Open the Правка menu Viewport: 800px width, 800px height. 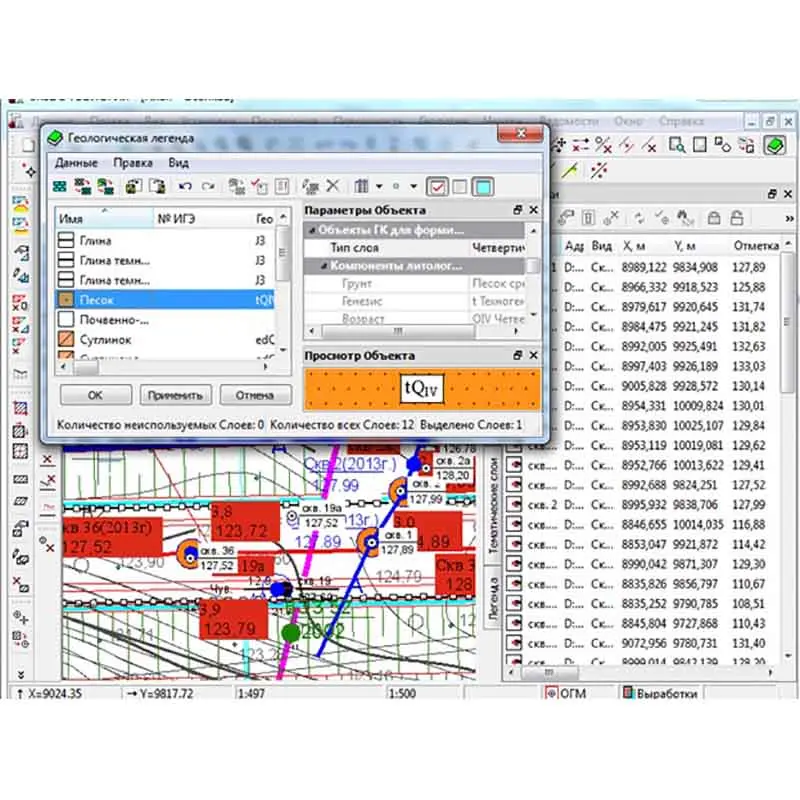pyautogui.click(x=132, y=162)
